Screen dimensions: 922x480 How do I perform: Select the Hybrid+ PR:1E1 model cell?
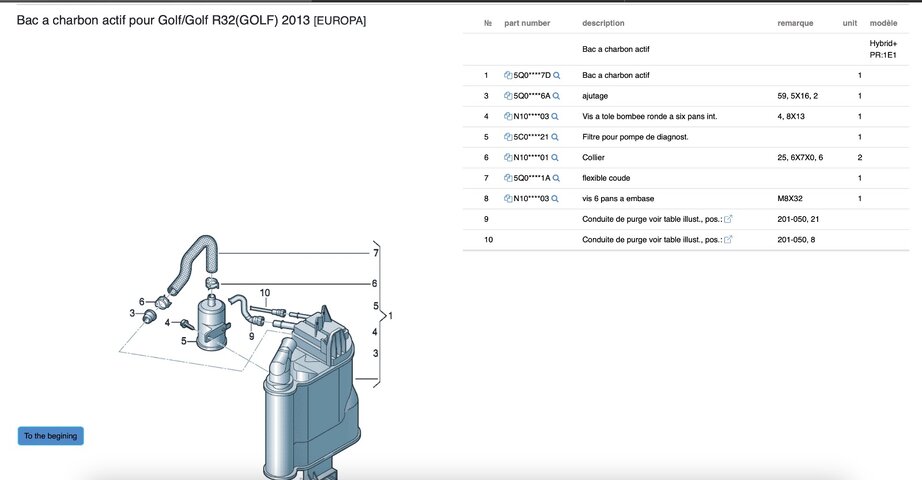point(883,49)
